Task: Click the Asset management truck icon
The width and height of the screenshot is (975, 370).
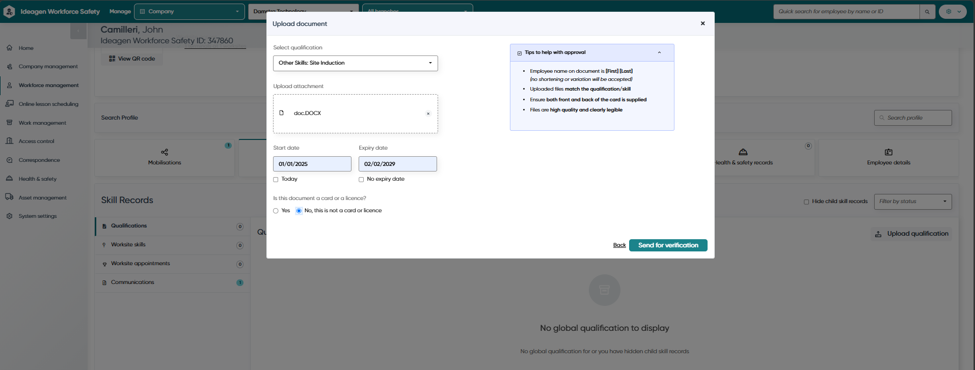Action: (x=9, y=197)
